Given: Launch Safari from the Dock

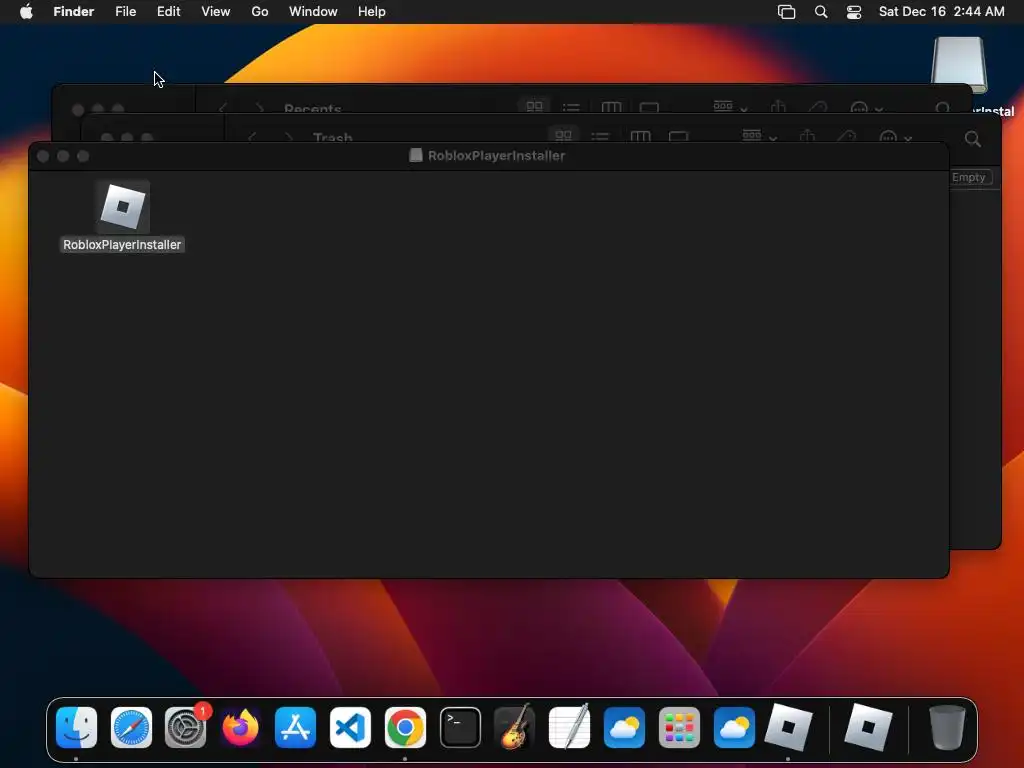Looking at the screenshot, I should point(131,727).
